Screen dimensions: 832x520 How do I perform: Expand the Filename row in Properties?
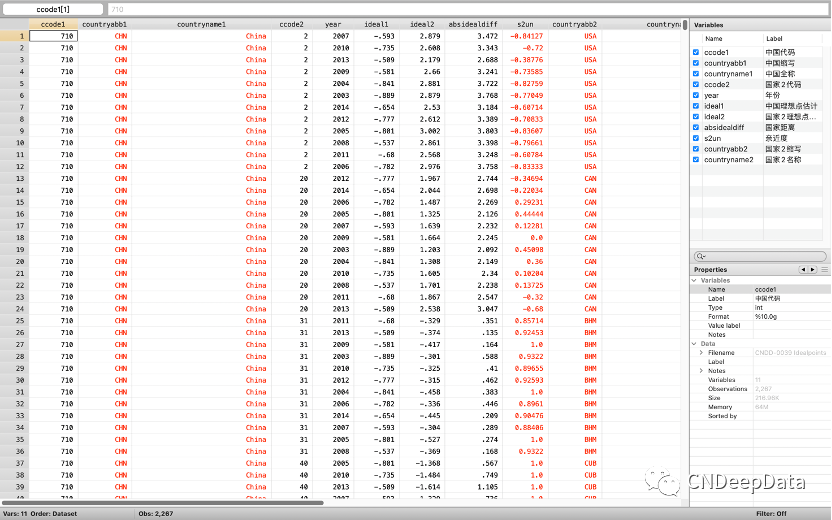(701, 352)
